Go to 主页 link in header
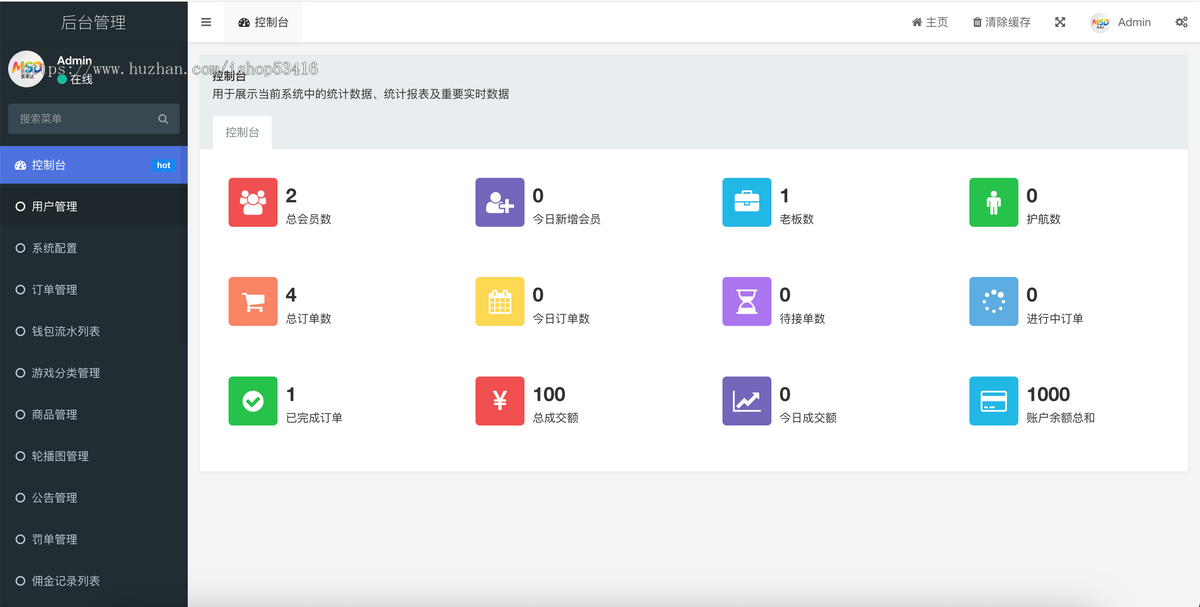 tap(930, 22)
